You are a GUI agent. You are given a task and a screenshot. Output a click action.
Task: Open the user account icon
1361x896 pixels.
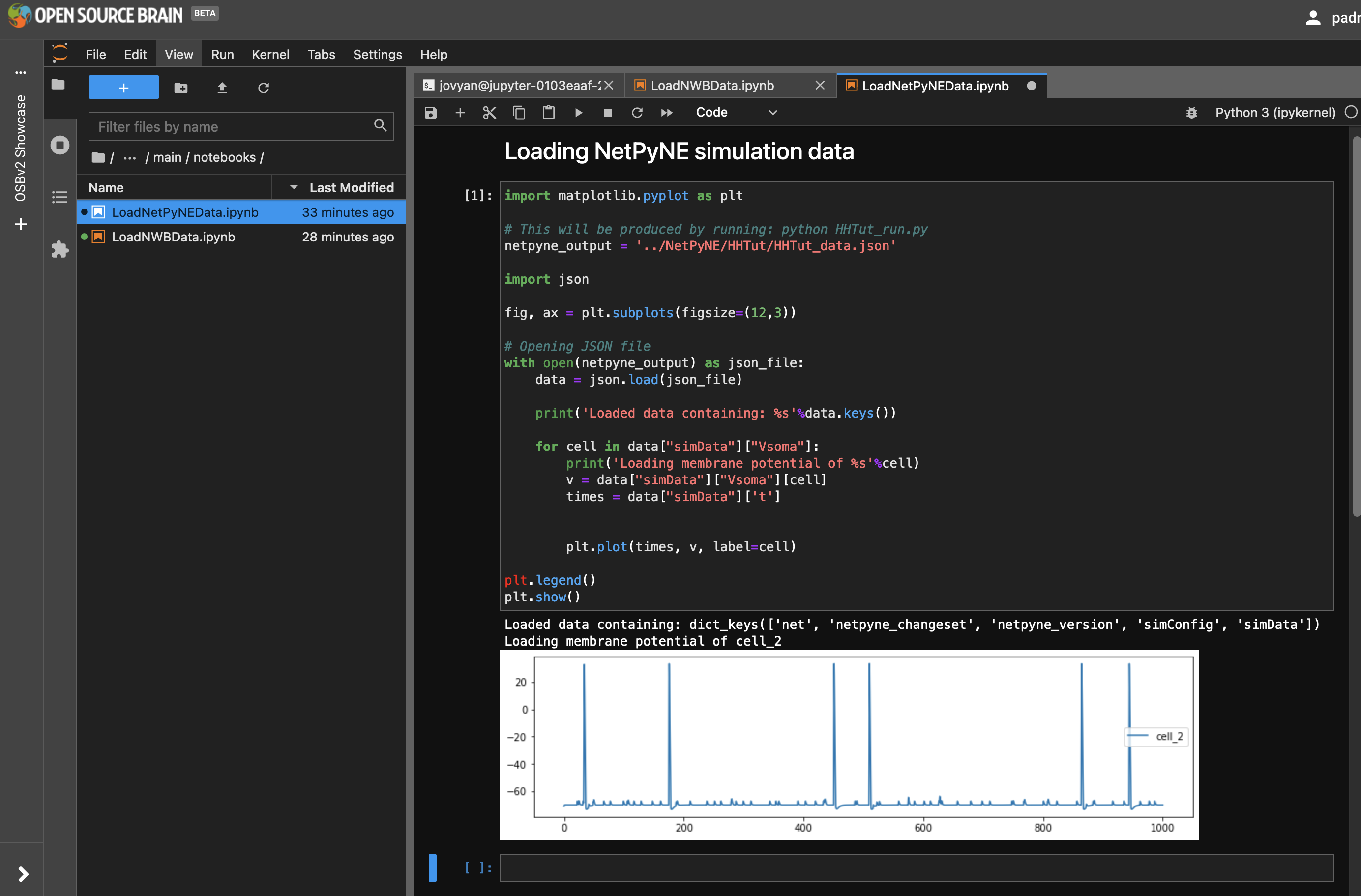pos(1313,18)
